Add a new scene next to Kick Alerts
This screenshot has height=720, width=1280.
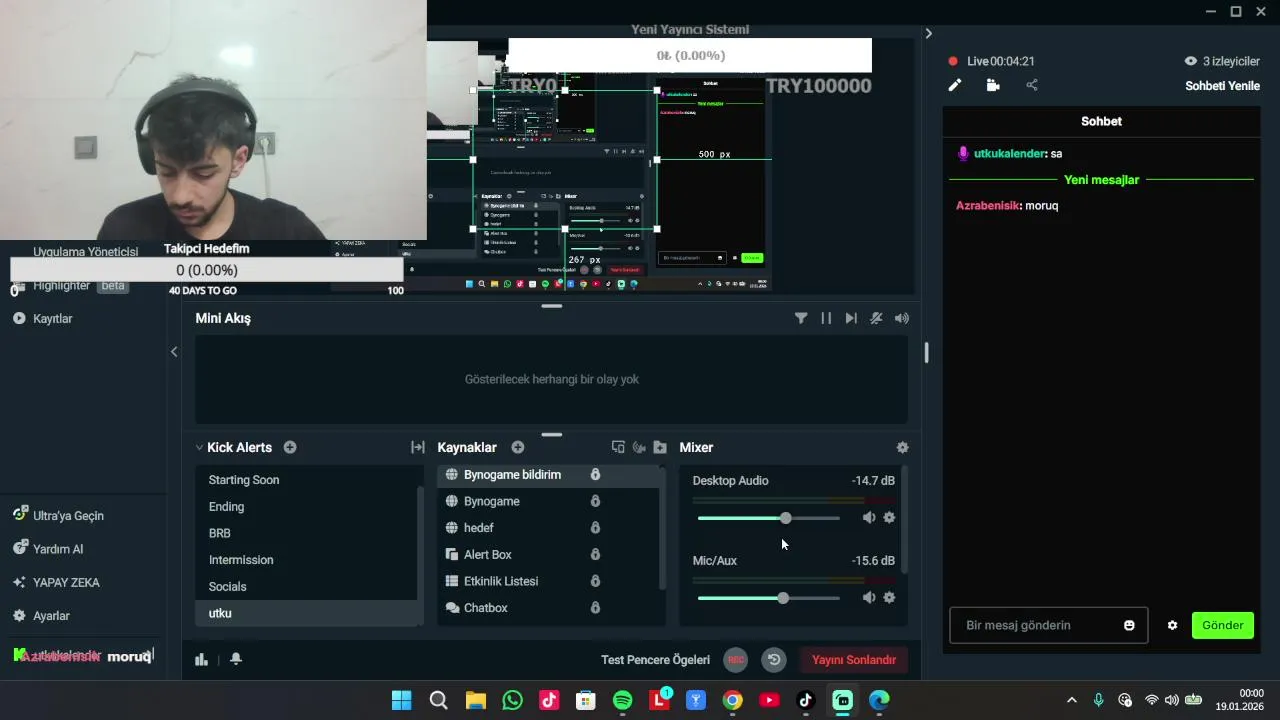tap(290, 447)
